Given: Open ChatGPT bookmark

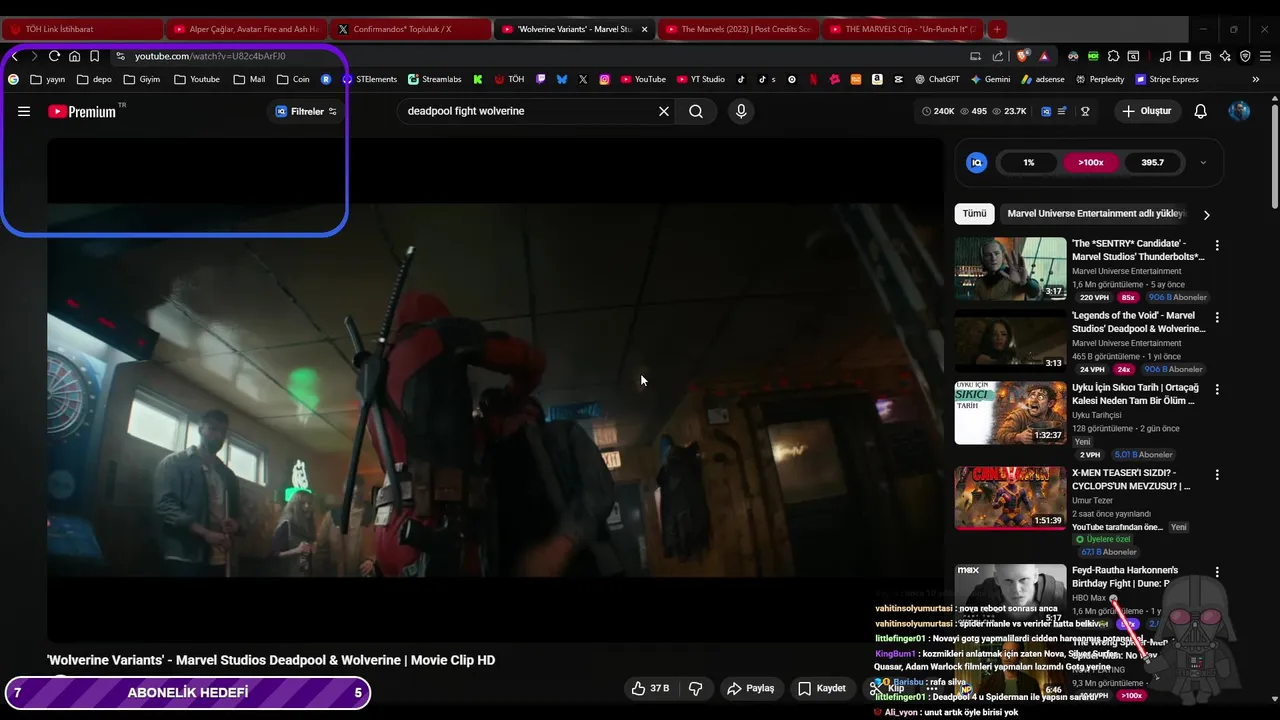Looking at the screenshot, I should point(936,79).
